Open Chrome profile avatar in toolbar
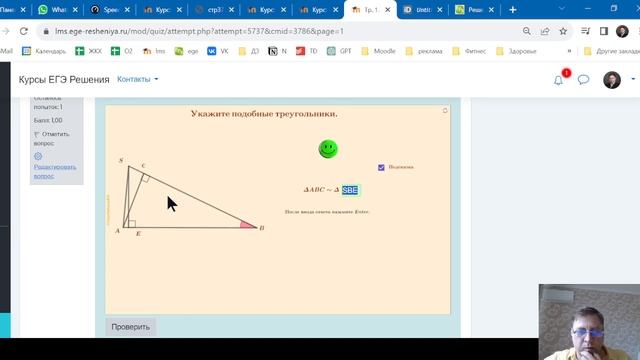 pos(622,31)
